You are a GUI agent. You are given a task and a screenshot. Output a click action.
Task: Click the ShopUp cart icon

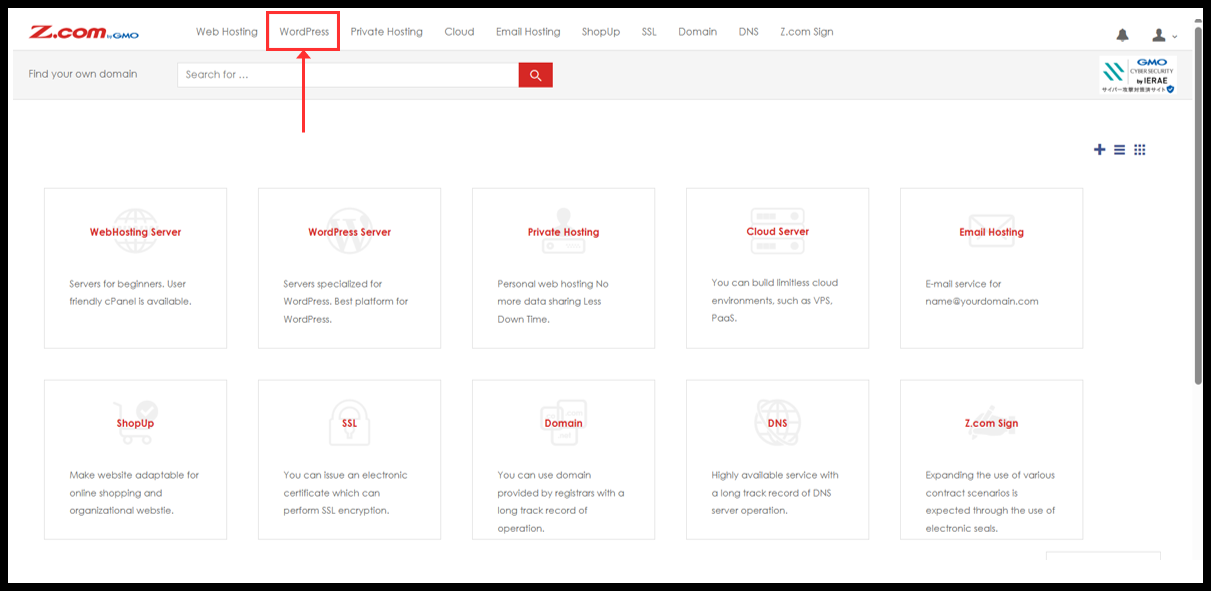136,422
